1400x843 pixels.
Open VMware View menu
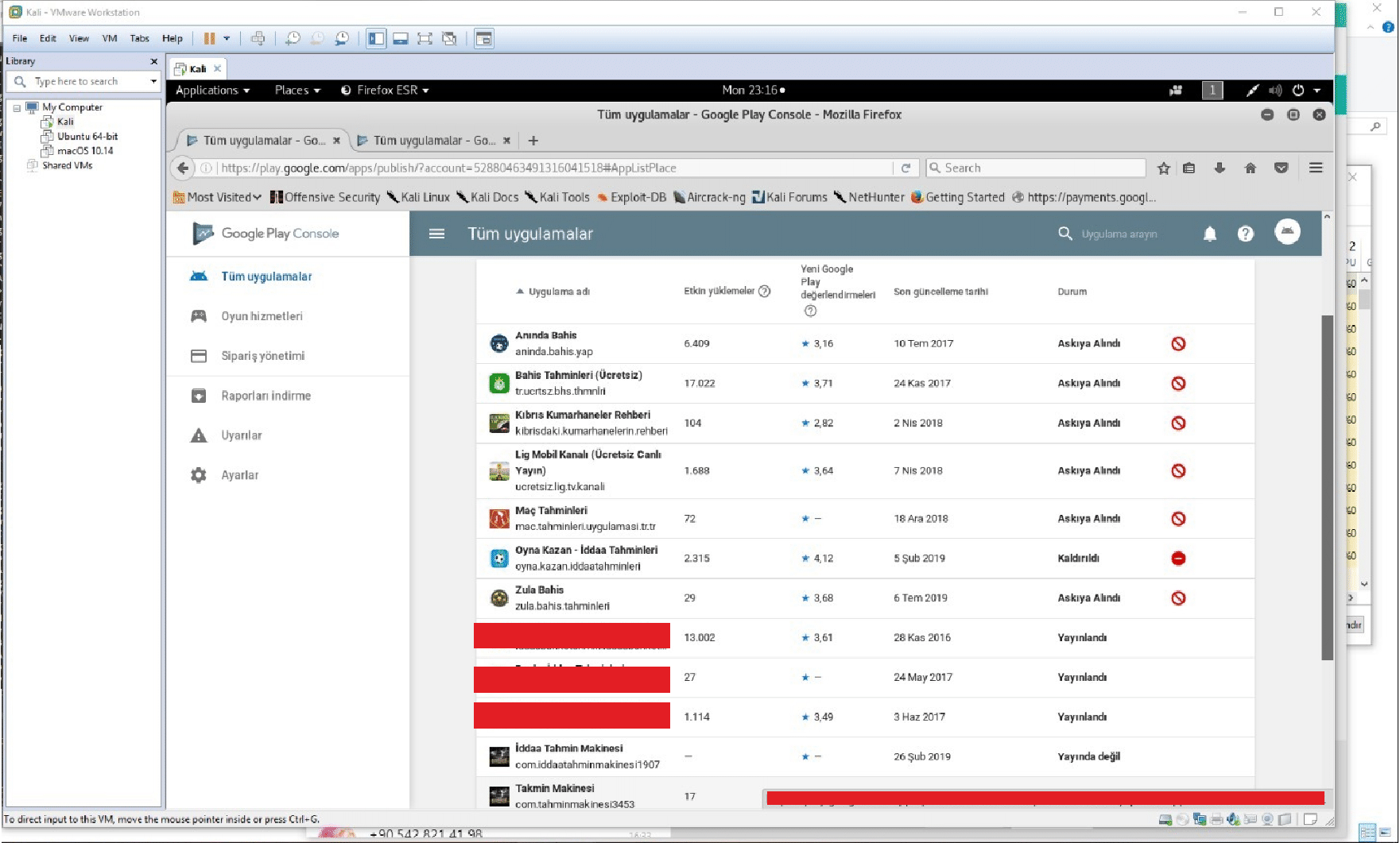coord(79,38)
